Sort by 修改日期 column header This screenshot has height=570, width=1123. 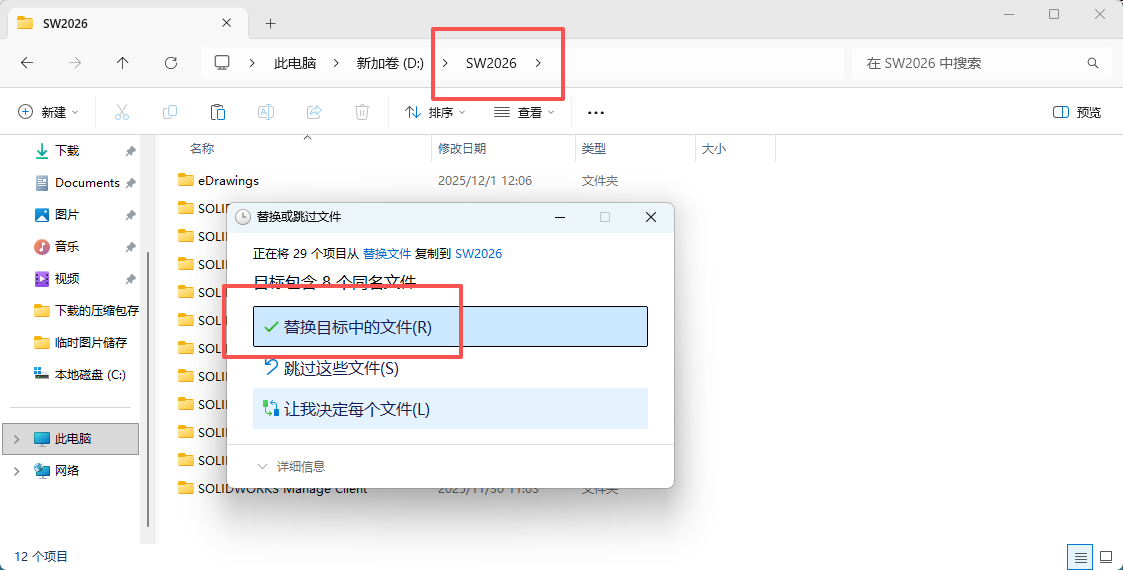pyautogui.click(x=462, y=149)
